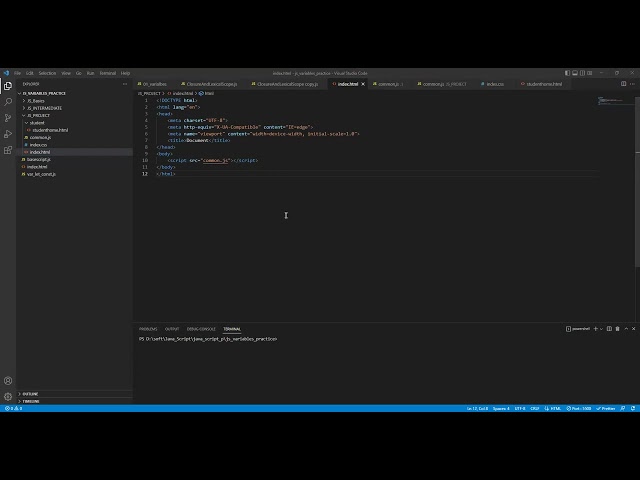The image size is (640, 480).
Task: Click the Prettier status bar item
Action: pos(605,408)
